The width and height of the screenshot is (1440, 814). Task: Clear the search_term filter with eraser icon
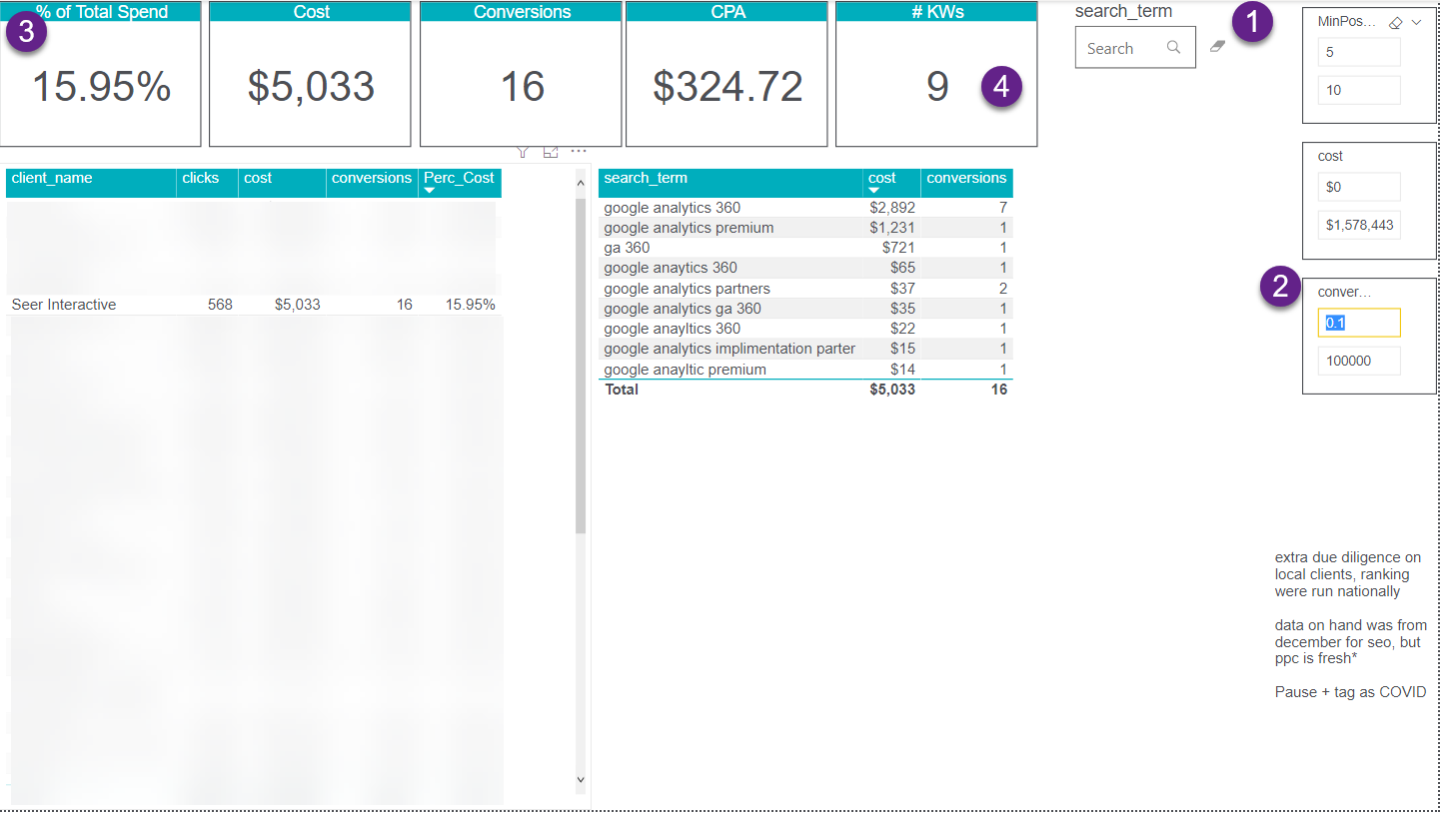(1217, 46)
